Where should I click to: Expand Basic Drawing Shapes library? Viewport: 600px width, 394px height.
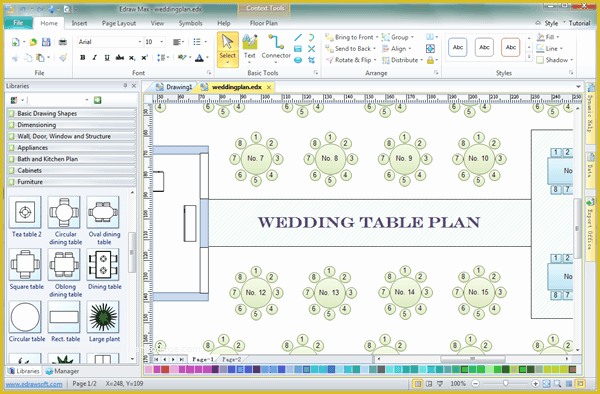pos(72,113)
